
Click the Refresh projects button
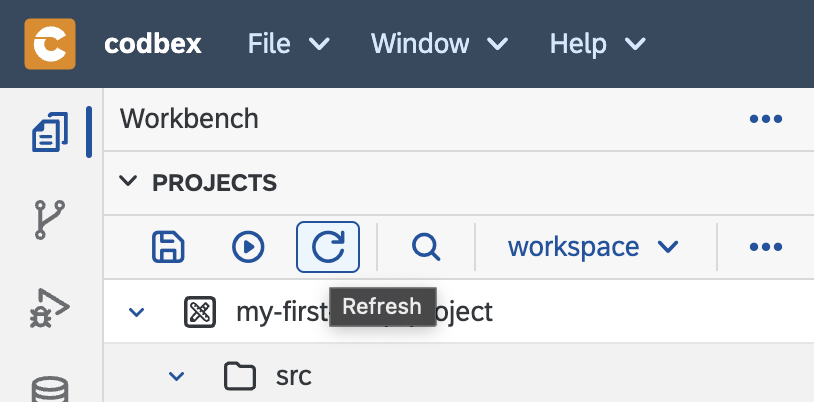tap(328, 247)
